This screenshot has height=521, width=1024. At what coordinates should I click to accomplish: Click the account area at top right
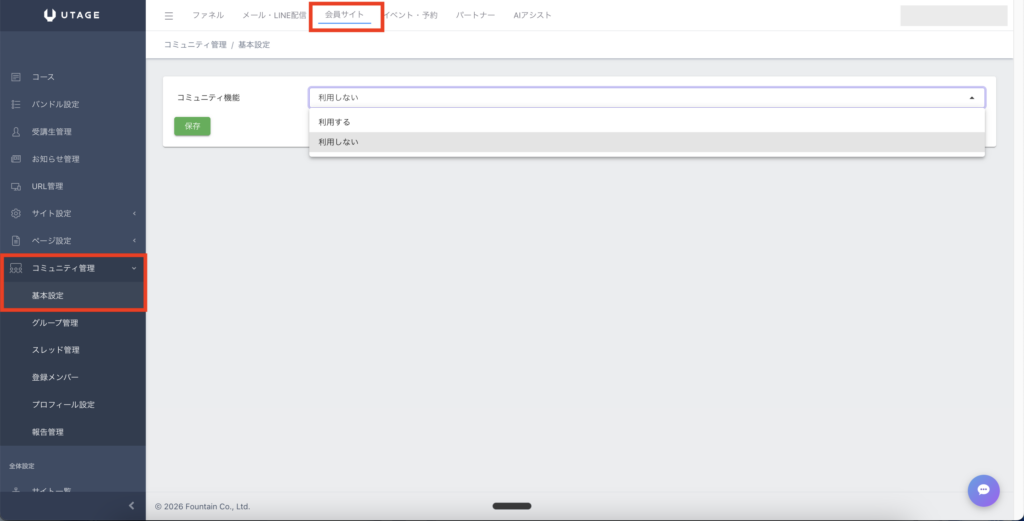pyautogui.click(x=953, y=16)
